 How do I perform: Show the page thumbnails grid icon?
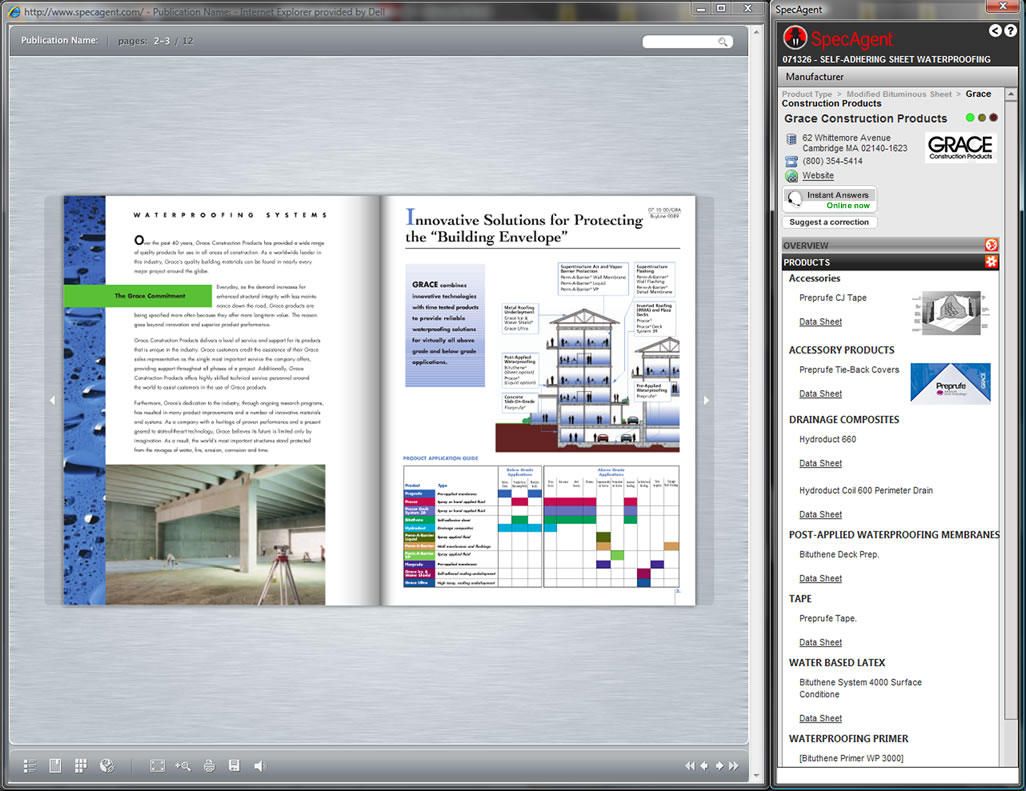pos(80,765)
